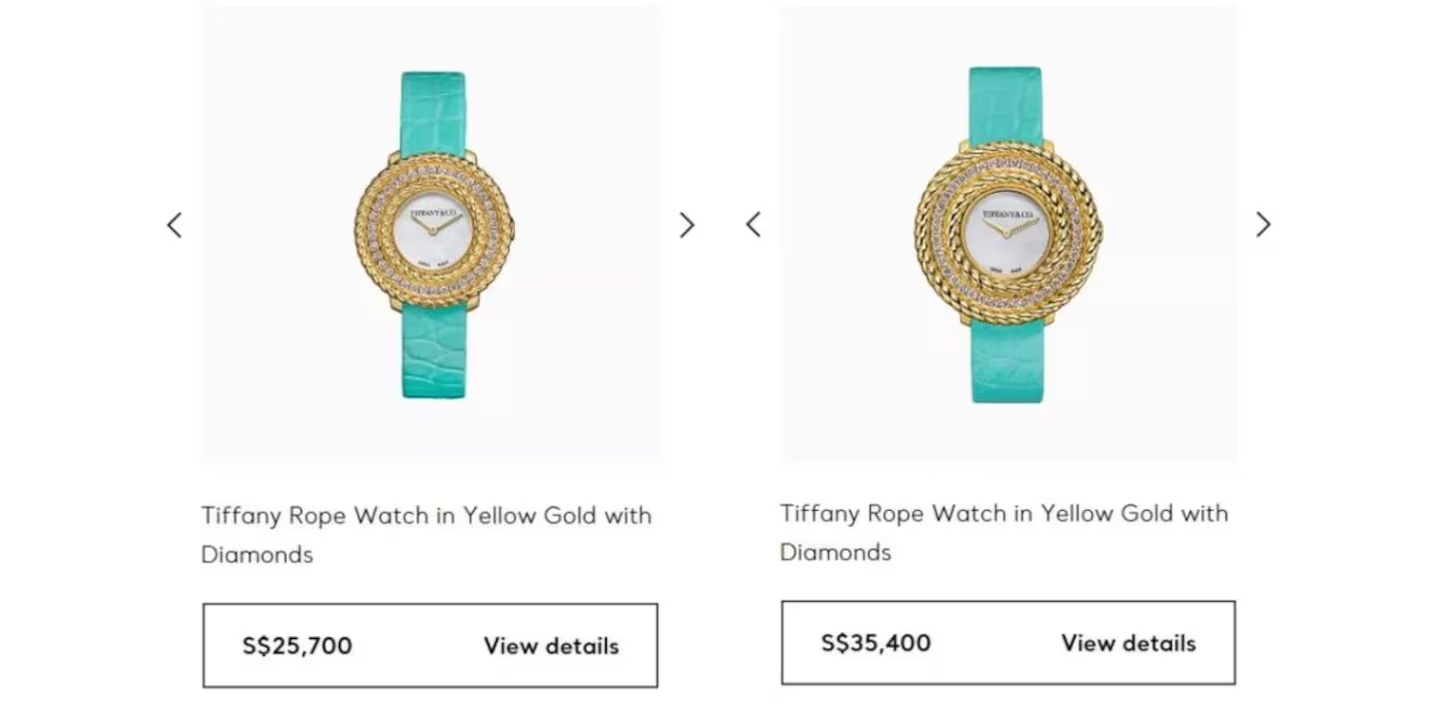The height and width of the screenshot is (720, 1440).
Task: Click the white dial of the S$35,400 watch
Action: 1006,236
